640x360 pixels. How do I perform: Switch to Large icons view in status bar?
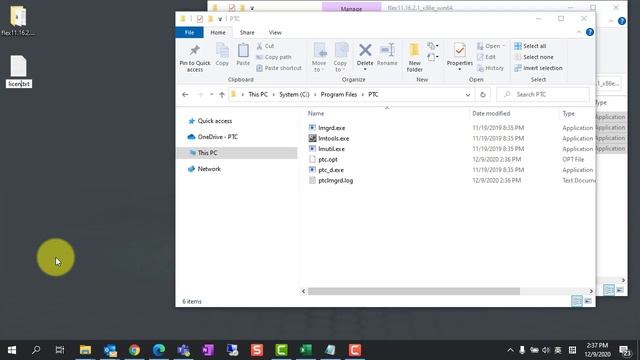click(x=588, y=301)
